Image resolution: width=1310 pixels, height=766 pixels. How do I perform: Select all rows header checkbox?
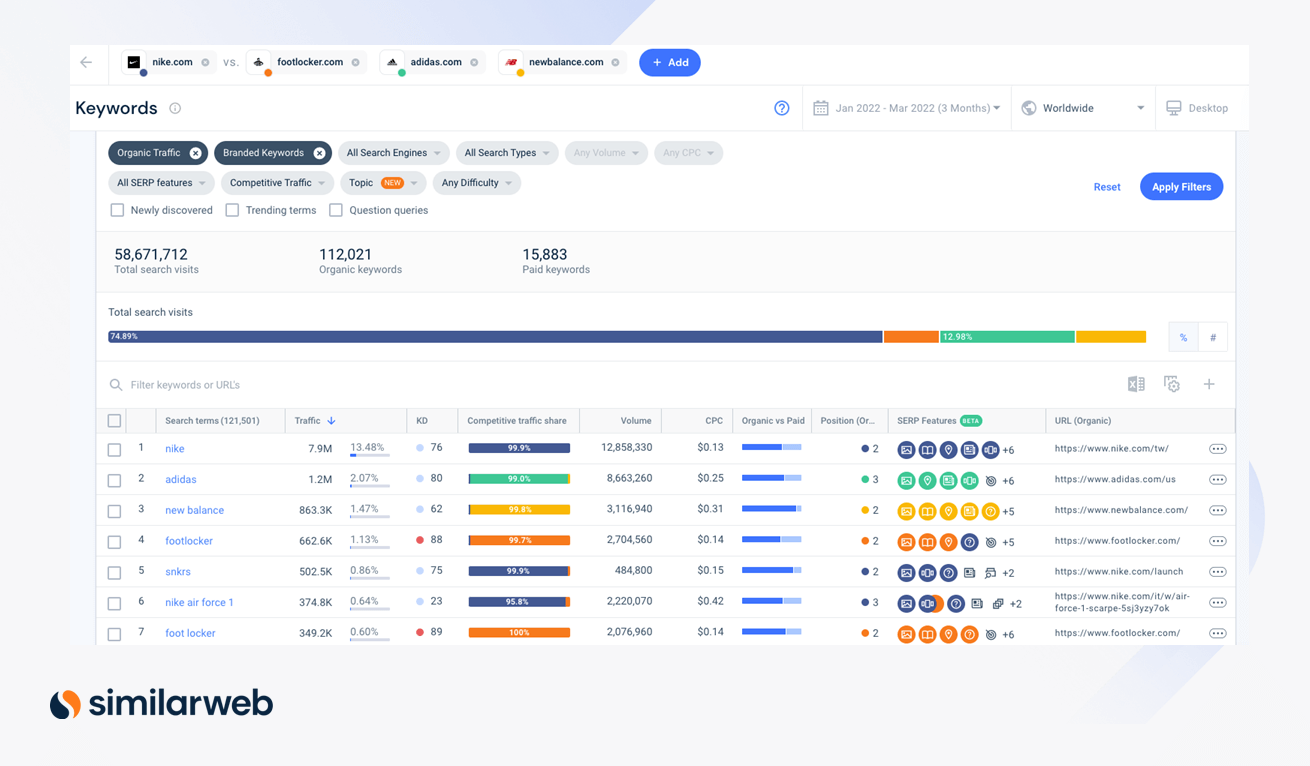pyautogui.click(x=114, y=421)
